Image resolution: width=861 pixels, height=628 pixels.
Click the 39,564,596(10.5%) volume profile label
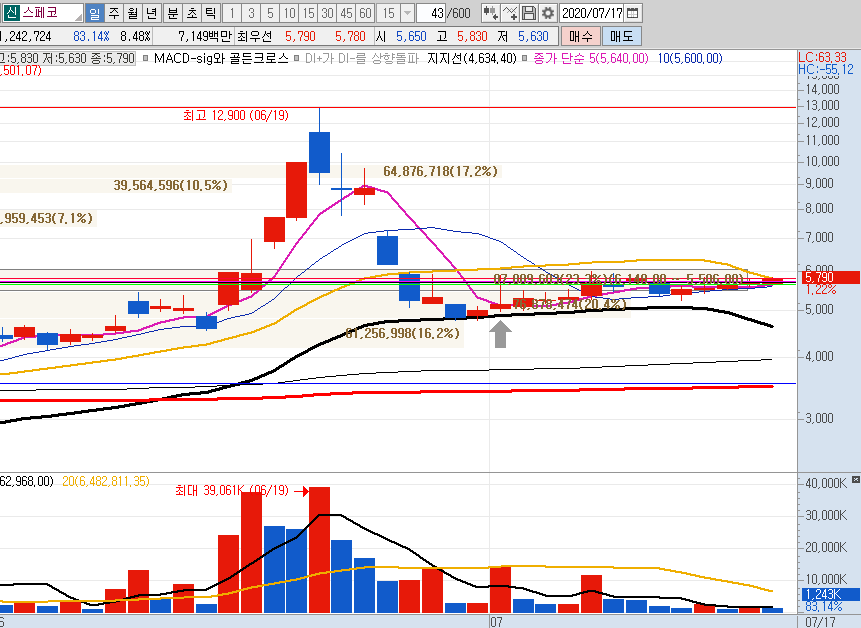click(171, 185)
